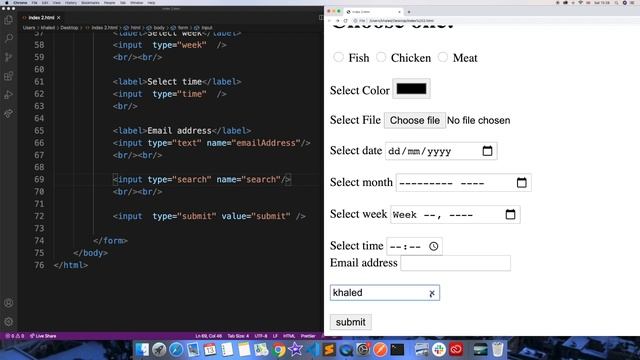Switch to the index 2.html editor tab

pyautogui.click(x=41, y=18)
